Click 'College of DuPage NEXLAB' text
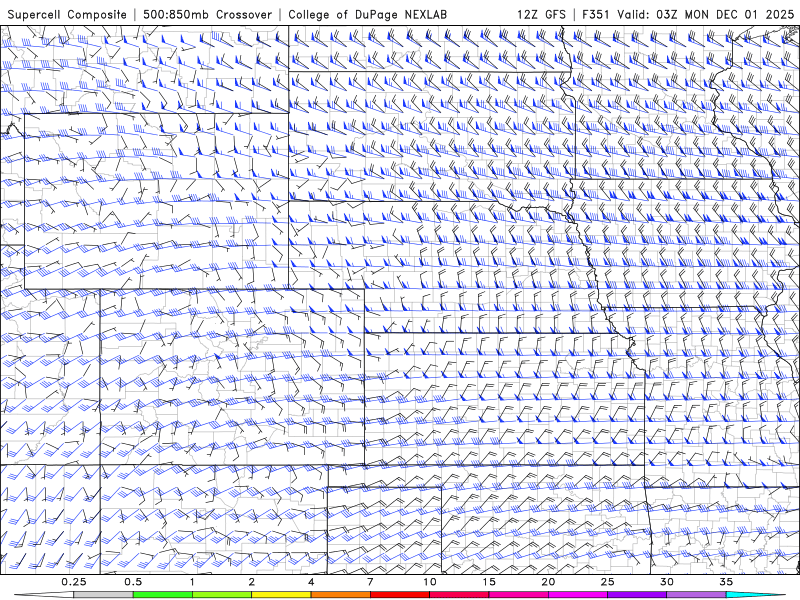Image resolution: width=800 pixels, height=600 pixels. tap(367, 14)
